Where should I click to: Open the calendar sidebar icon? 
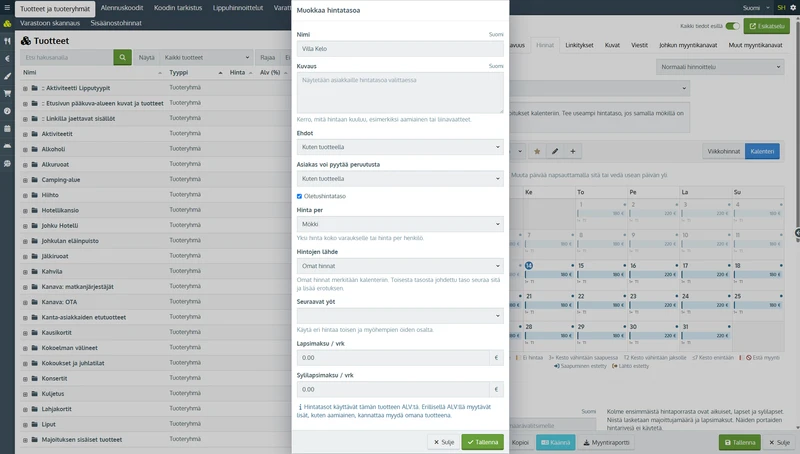point(7,129)
